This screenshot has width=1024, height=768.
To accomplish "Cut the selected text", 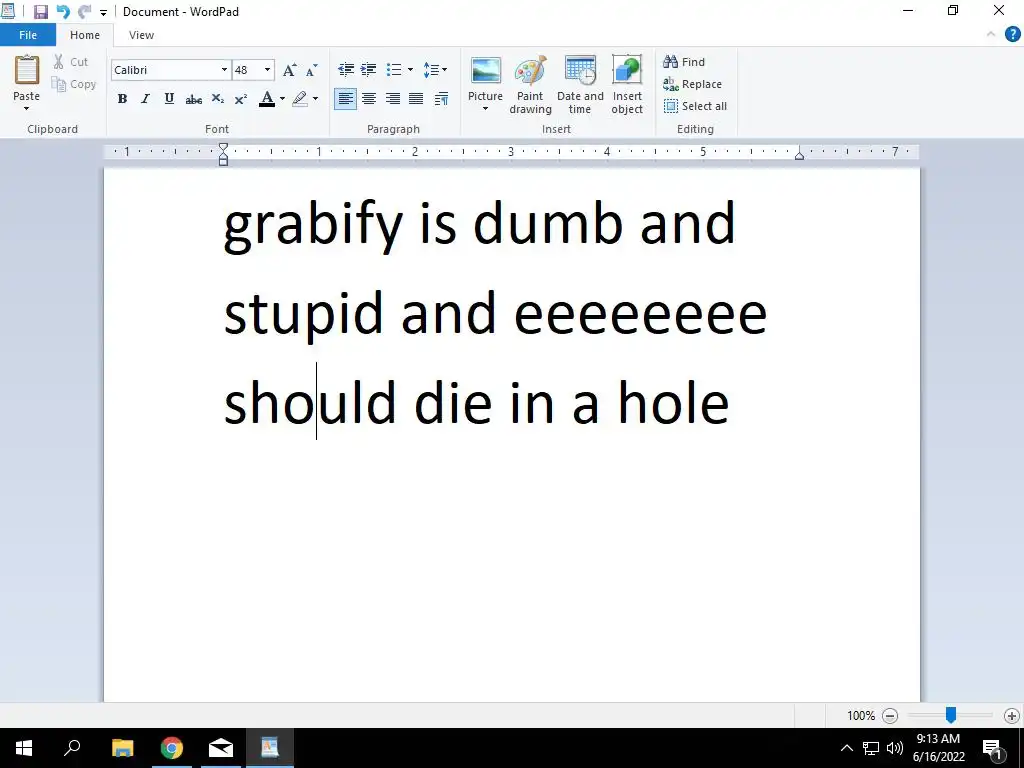I will [71, 62].
